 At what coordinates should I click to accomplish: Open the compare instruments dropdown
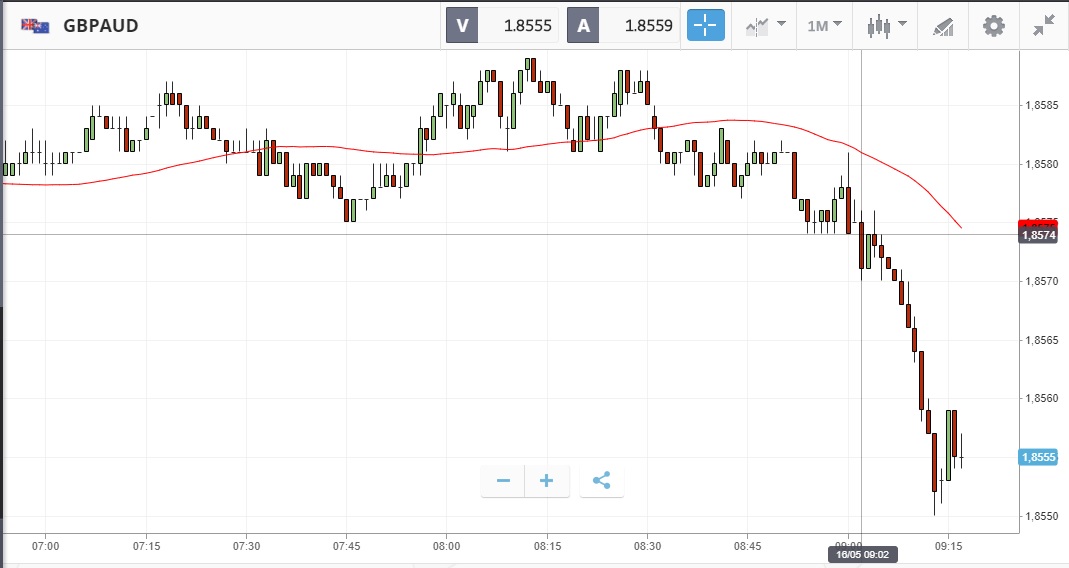pos(764,26)
